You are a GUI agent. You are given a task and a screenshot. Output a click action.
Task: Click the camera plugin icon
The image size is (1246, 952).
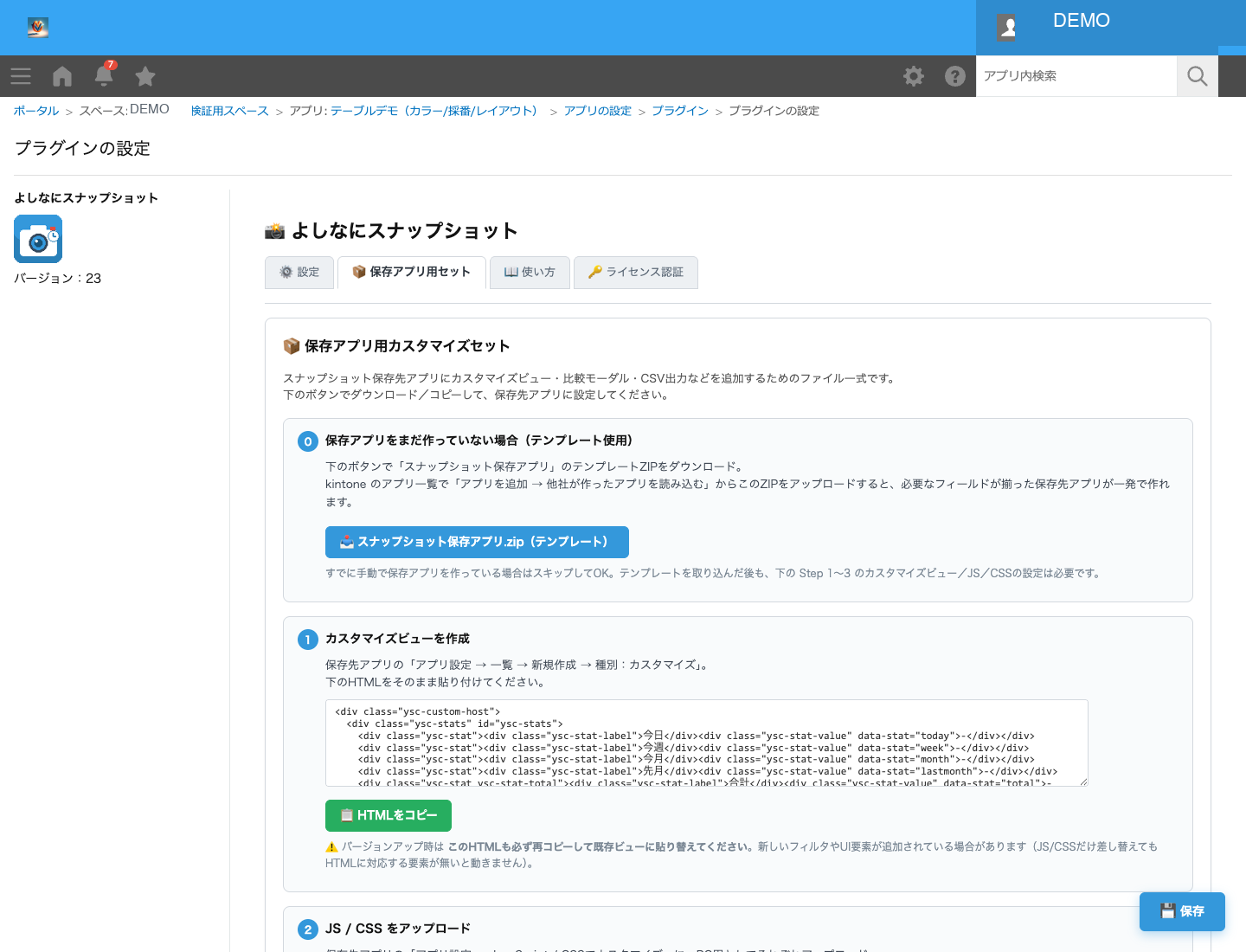[38, 239]
